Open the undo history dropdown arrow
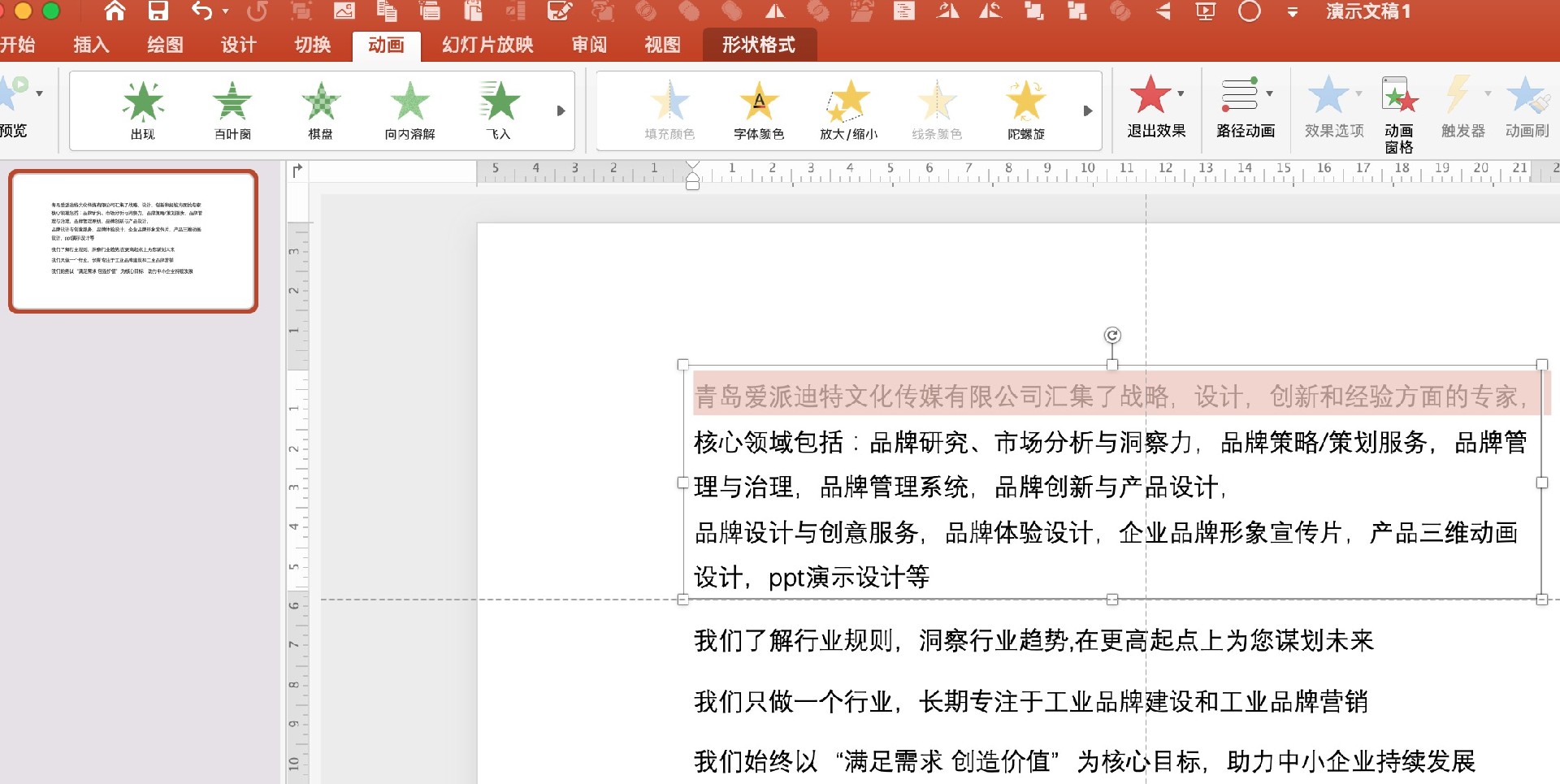 pos(225,12)
